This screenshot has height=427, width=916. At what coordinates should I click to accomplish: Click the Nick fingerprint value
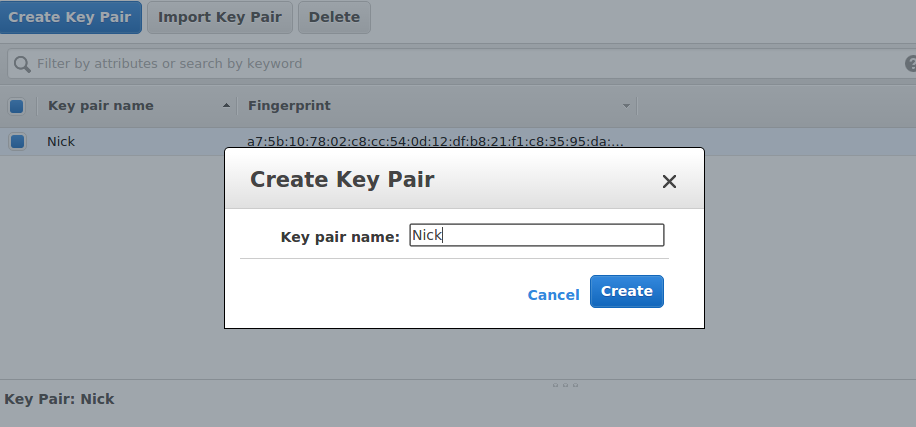[435, 141]
